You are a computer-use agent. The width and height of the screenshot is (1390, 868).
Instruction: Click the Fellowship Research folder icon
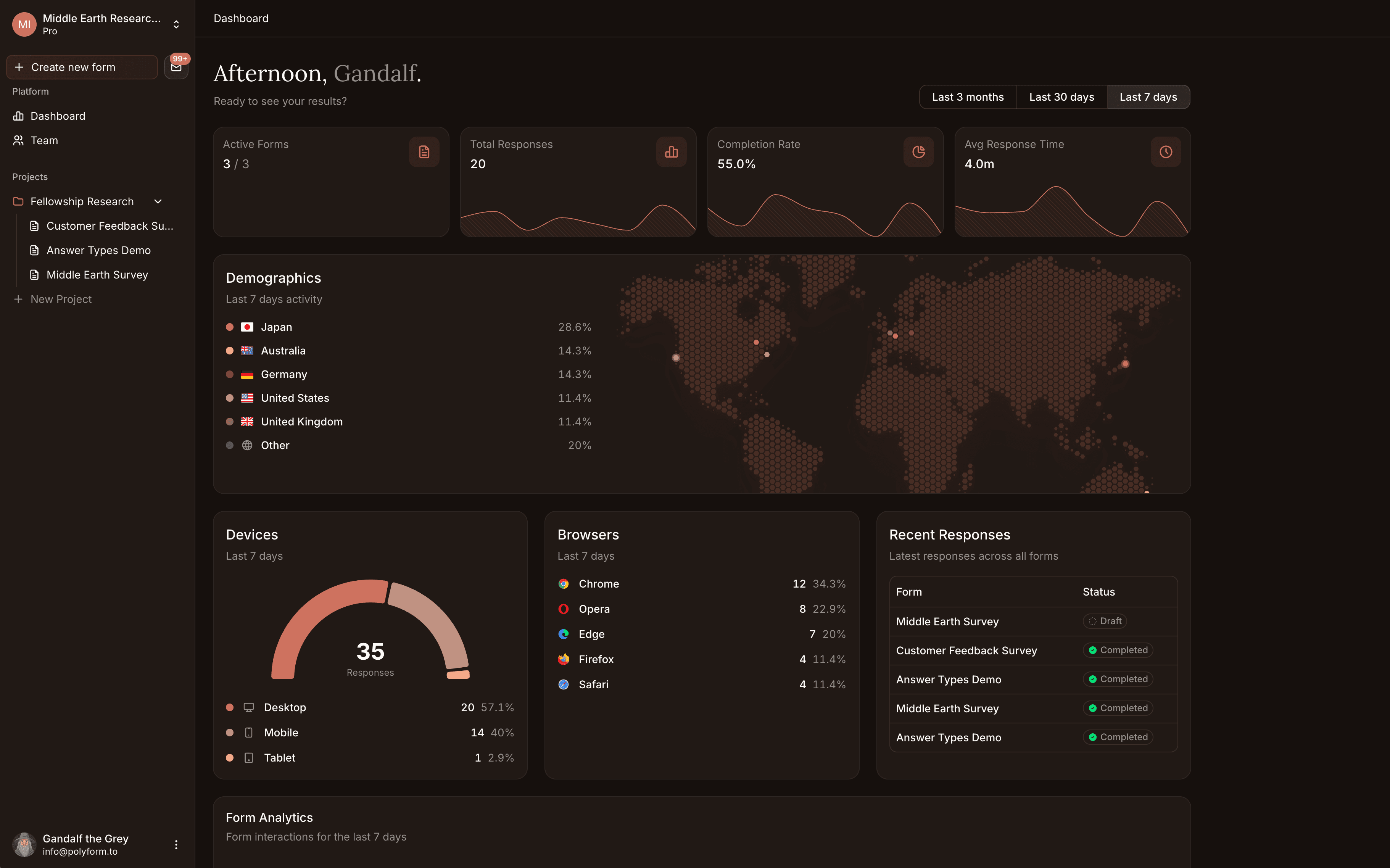point(18,201)
